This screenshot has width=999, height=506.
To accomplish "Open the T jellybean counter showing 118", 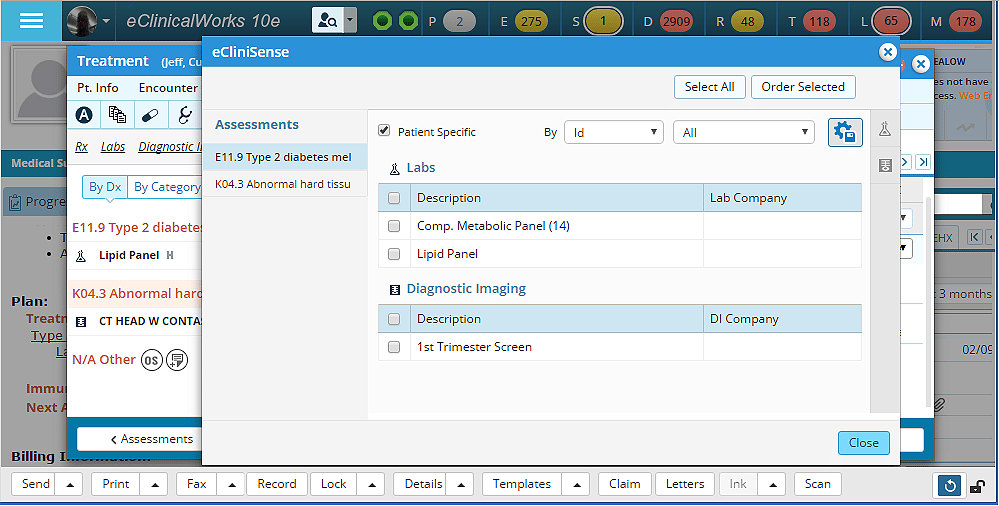I will [819, 22].
